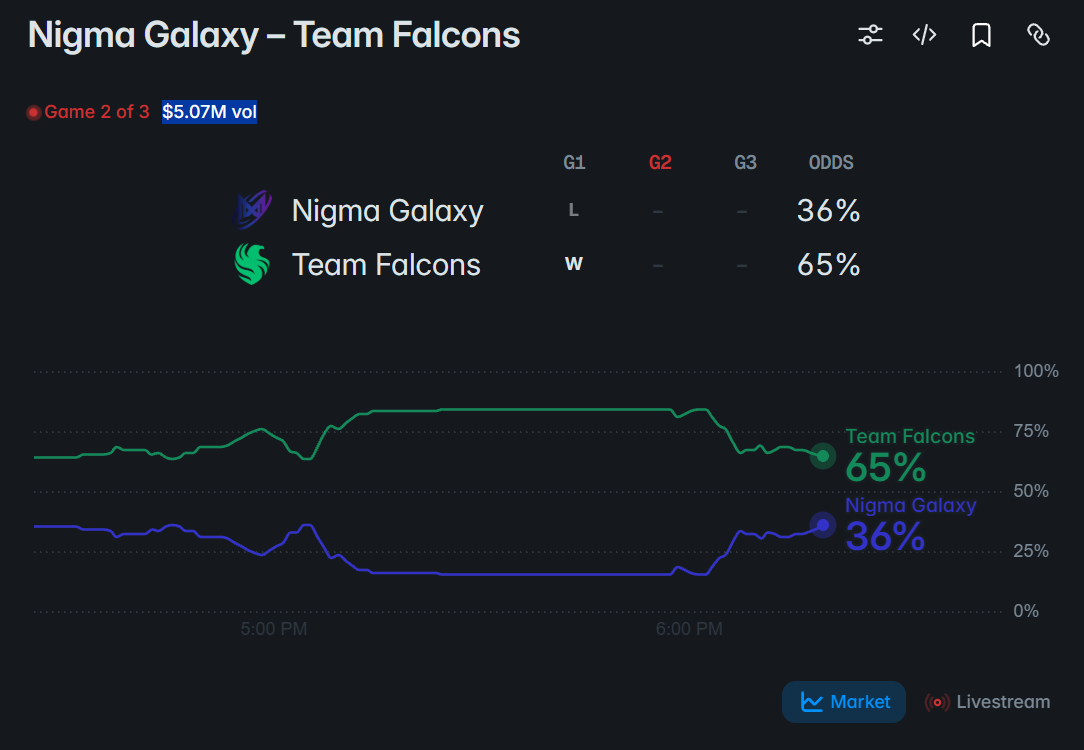Select the G3 column header
The width and height of the screenshot is (1084, 750).
pos(745,162)
